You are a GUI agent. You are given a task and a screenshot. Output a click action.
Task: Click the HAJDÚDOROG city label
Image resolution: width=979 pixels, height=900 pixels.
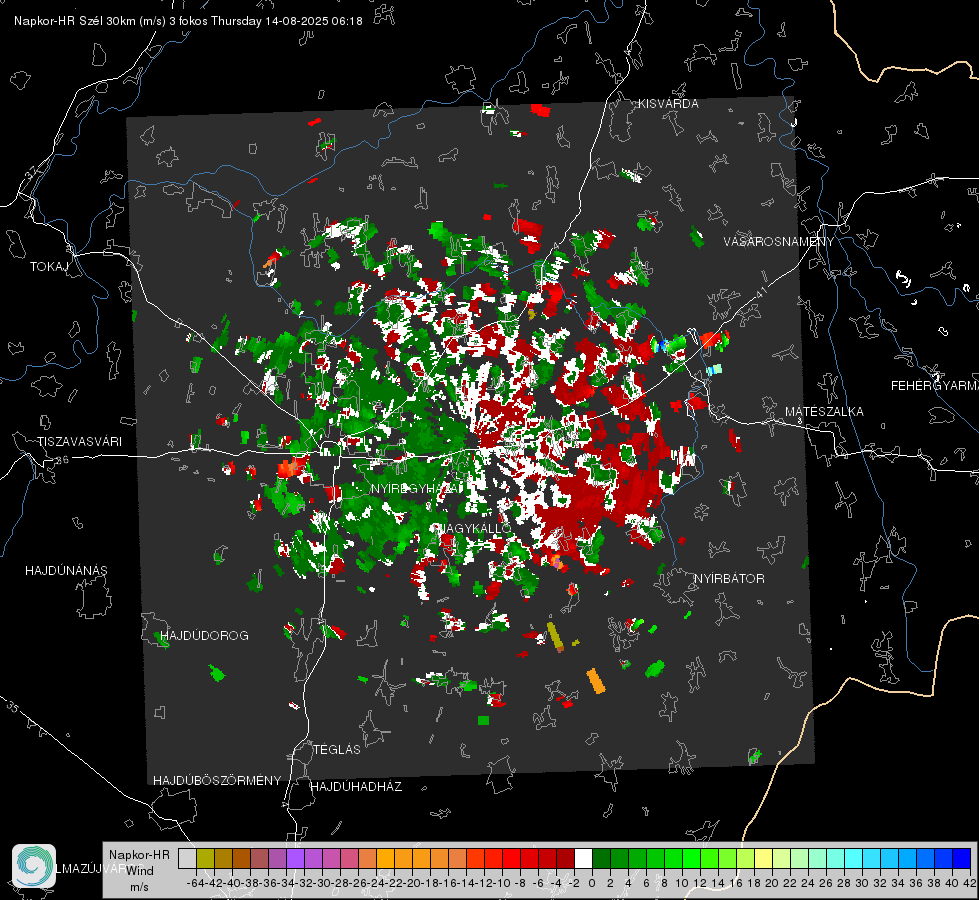204,635
